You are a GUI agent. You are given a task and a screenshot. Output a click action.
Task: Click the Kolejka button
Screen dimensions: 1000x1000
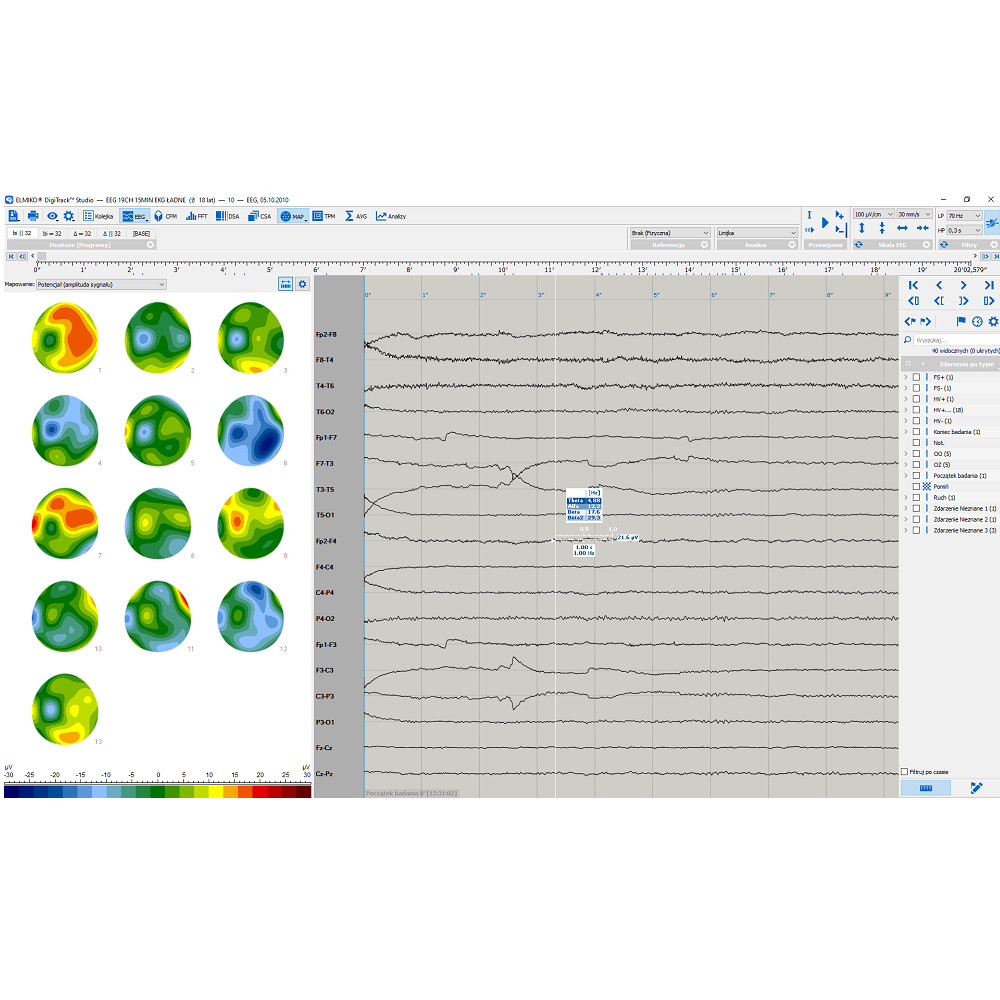[98, 216]
